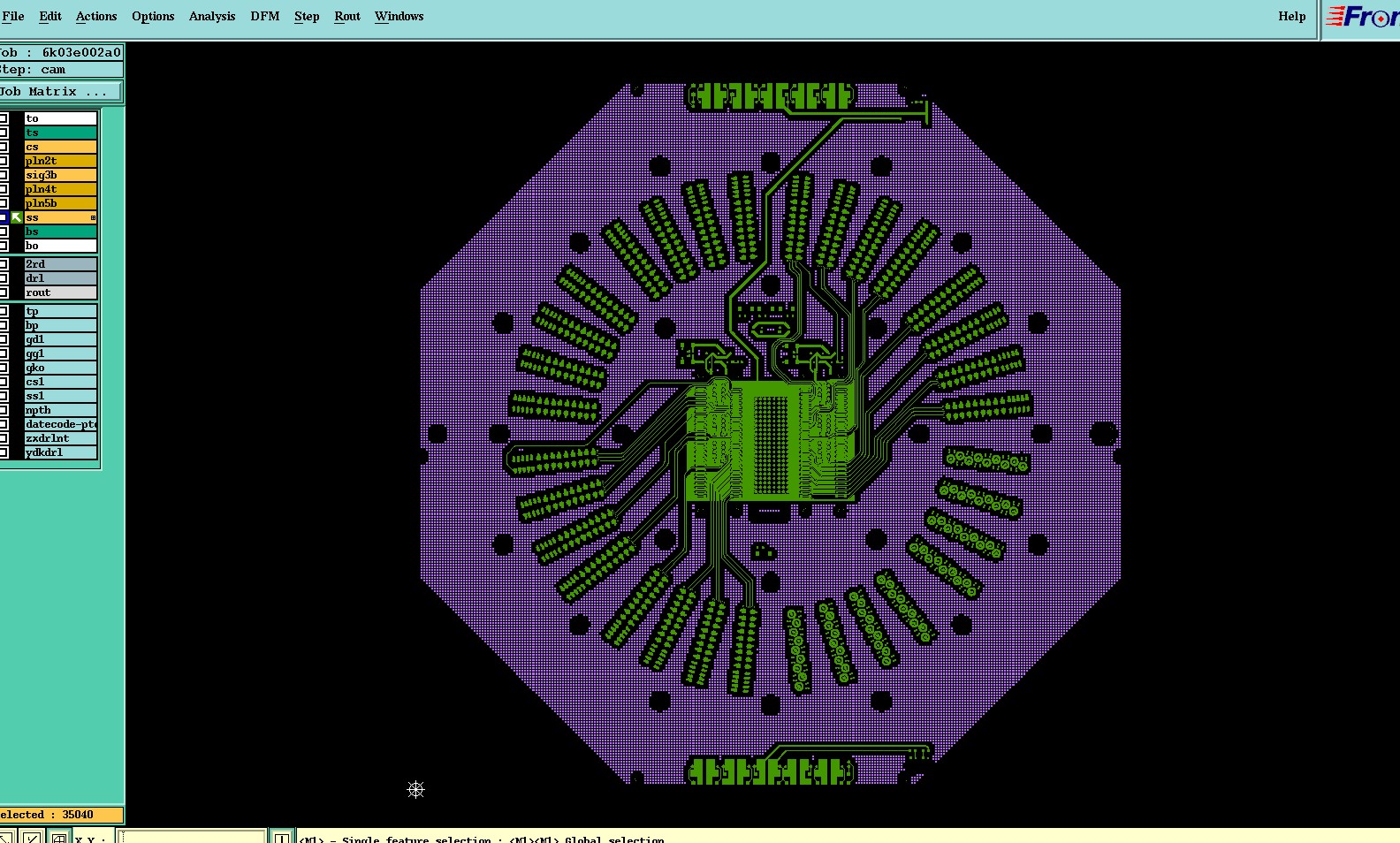Image resolution: width=1400 pixels, height=843 pixels.
Task: Click the grid snap icon in bottom bar
Action: point(58,838)
